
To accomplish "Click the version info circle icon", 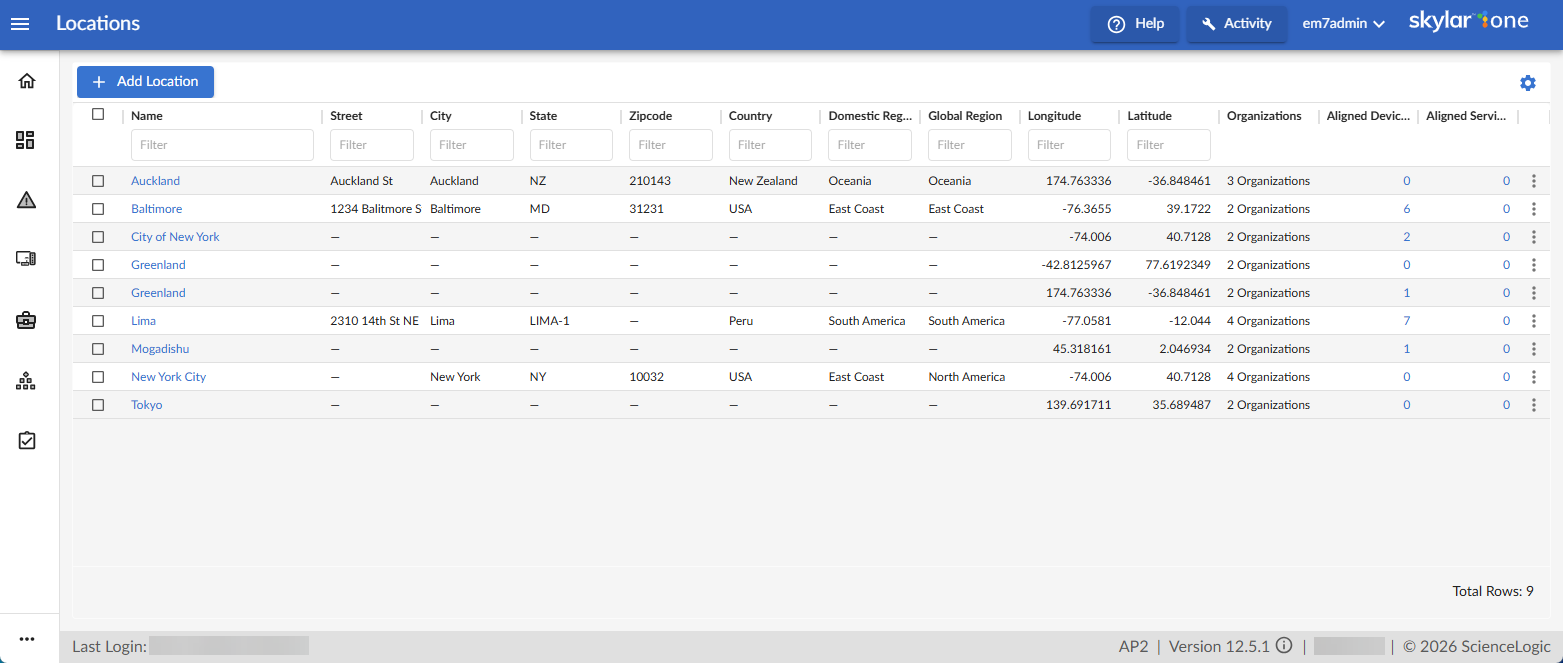I will click(x=1284, y=646).
